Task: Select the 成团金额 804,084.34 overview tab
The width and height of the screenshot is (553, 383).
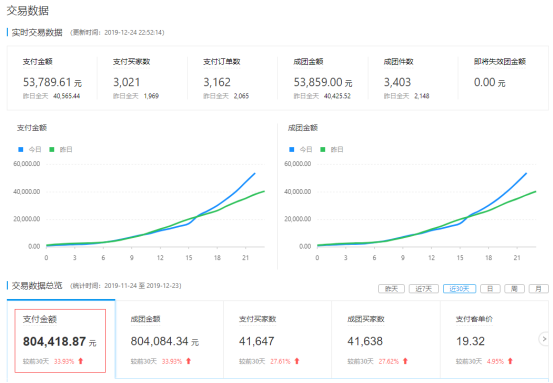Action: (170, 340)
